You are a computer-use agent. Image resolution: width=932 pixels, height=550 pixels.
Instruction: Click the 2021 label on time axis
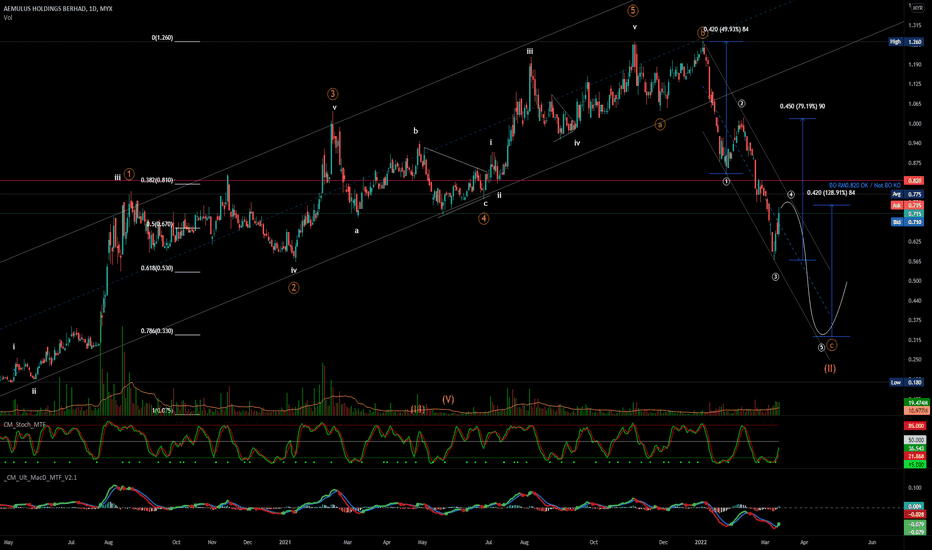point(285,542)
